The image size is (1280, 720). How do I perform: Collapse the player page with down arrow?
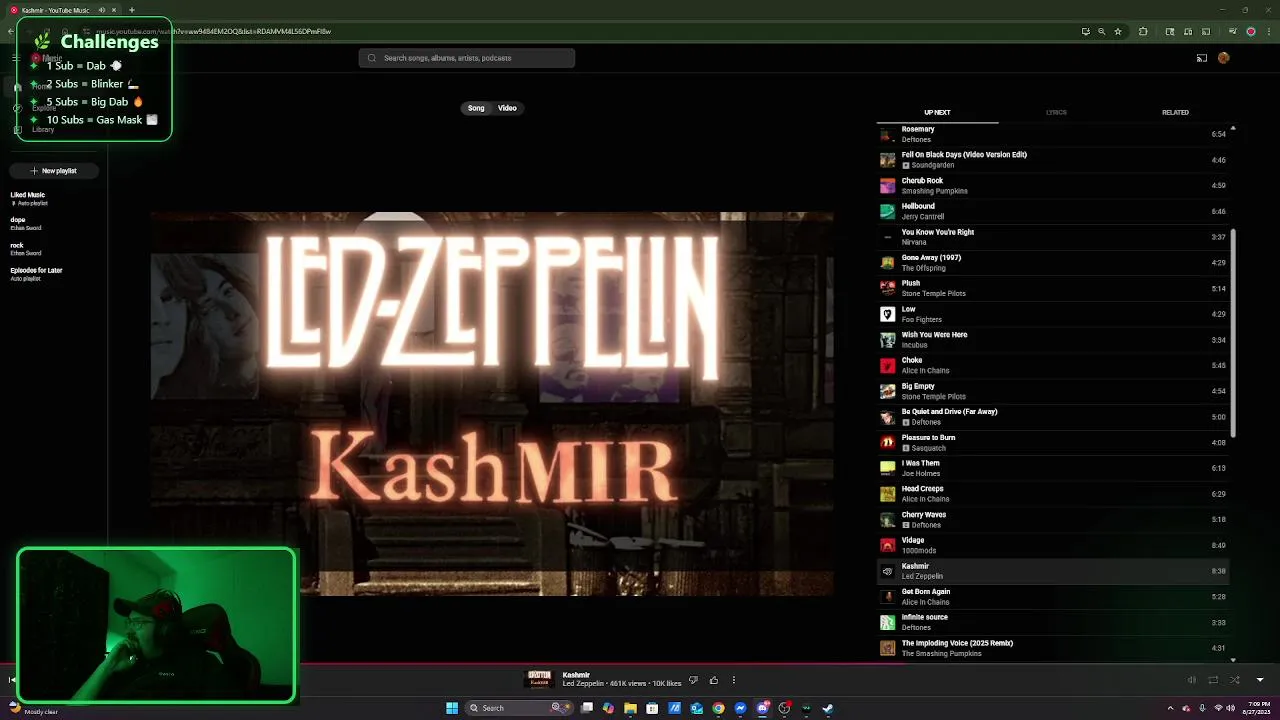pyautogui.click(x=1259, y=680)
